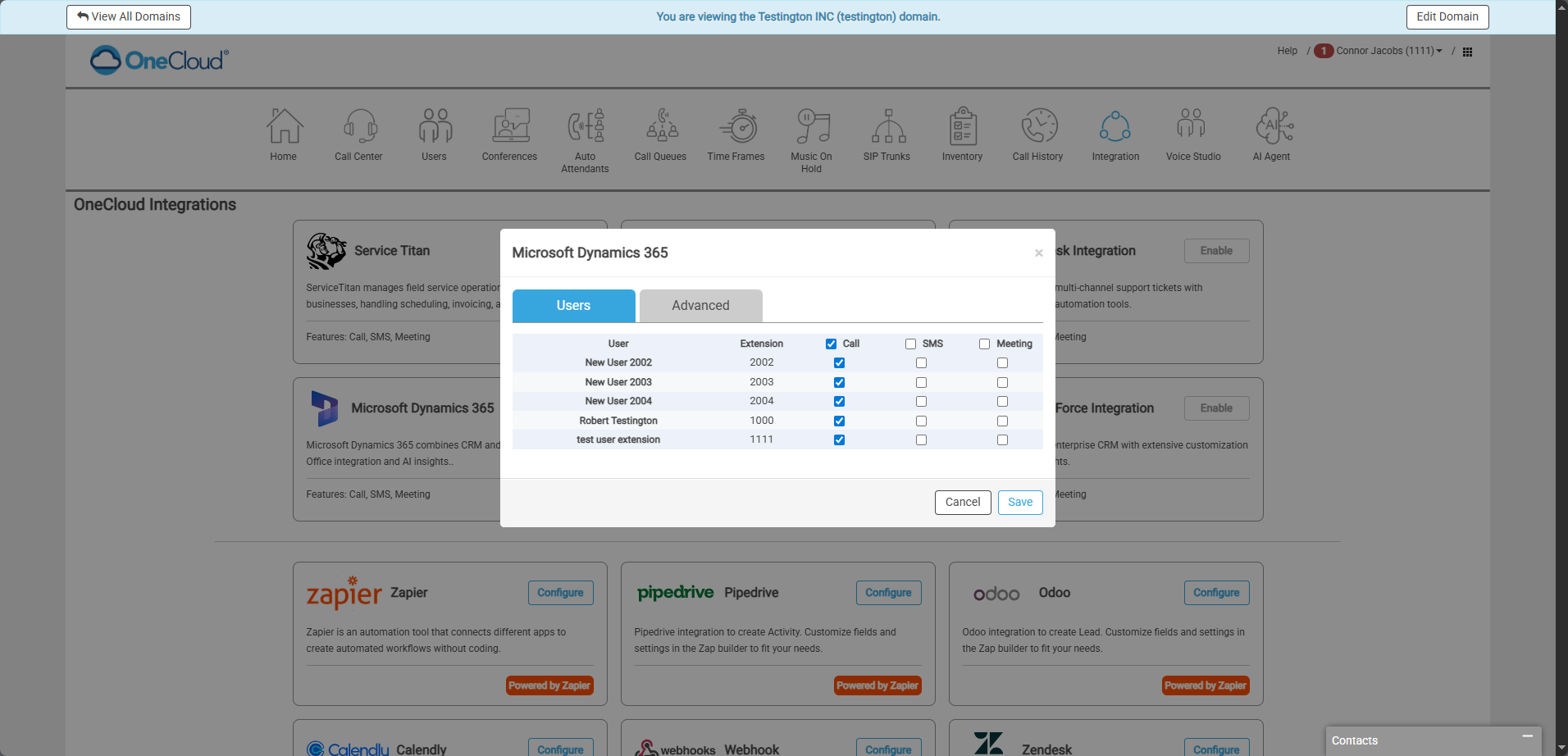Switch to the Advanced tab
The height and width of the screenshot is (756, 1568).
pos(700,306)
